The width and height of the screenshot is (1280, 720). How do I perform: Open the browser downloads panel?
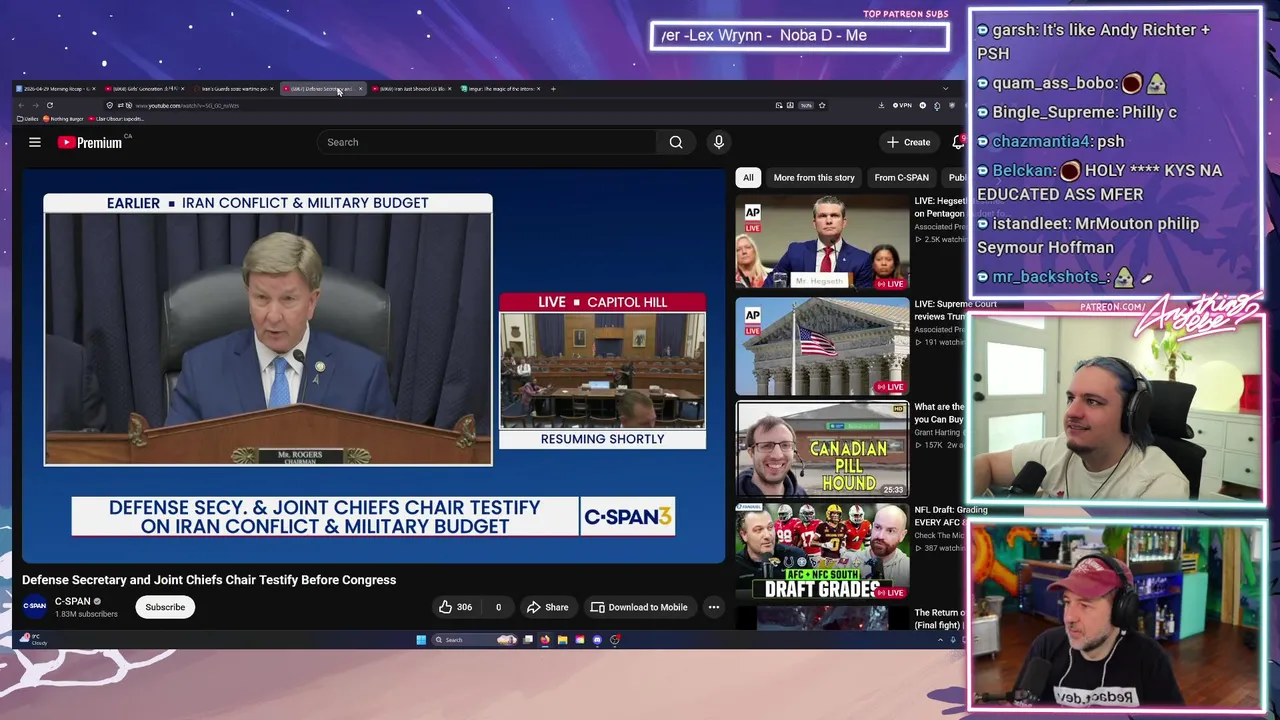[x=881, y=105]
